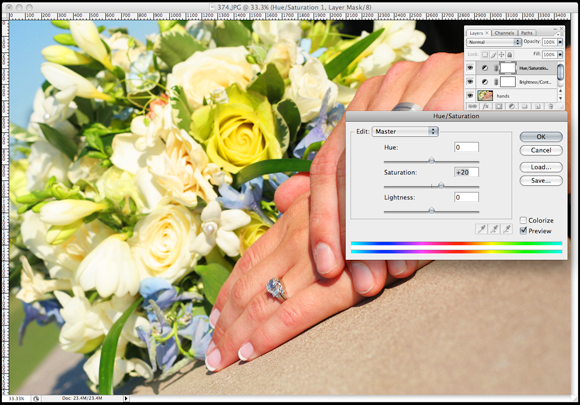Click the new adjustment layer icon

click(x=512, y=106)
